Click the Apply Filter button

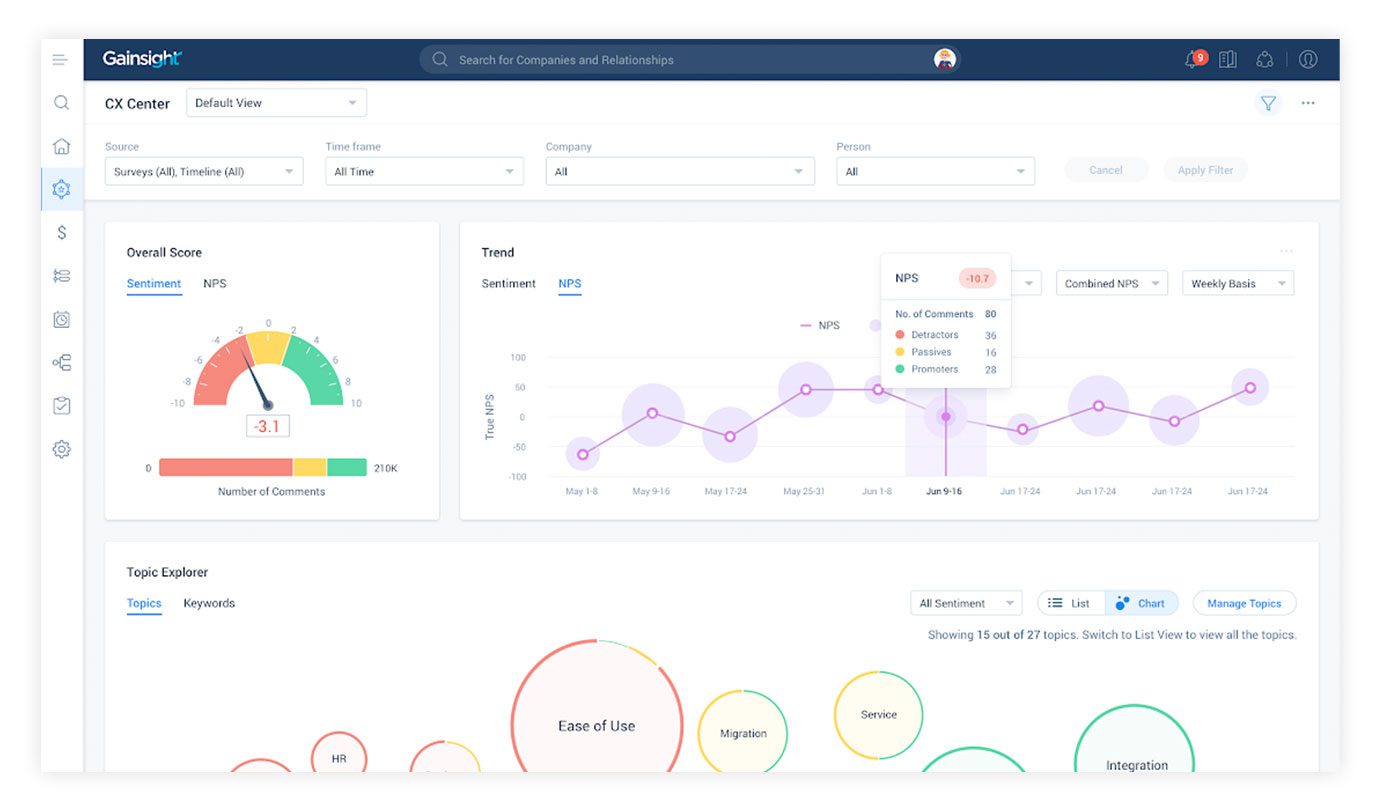pos(1205,170)
